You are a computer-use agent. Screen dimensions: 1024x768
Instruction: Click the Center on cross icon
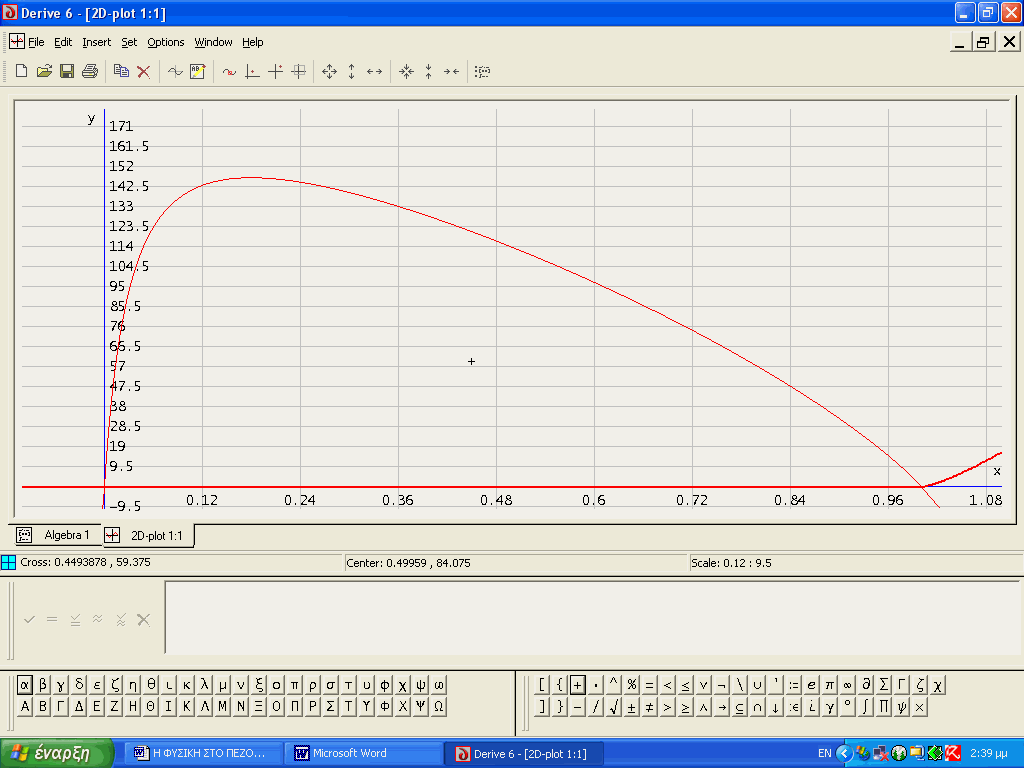tap(275, 71)
